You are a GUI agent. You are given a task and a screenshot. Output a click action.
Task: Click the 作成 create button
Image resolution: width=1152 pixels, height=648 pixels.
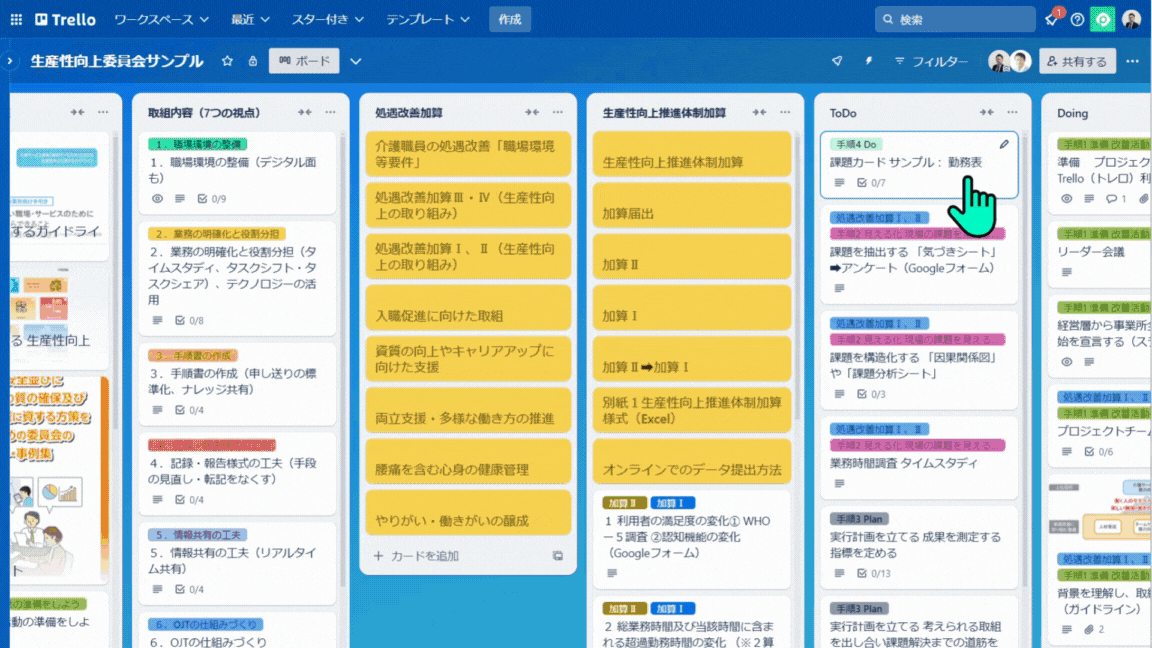(x=510, y=20)
